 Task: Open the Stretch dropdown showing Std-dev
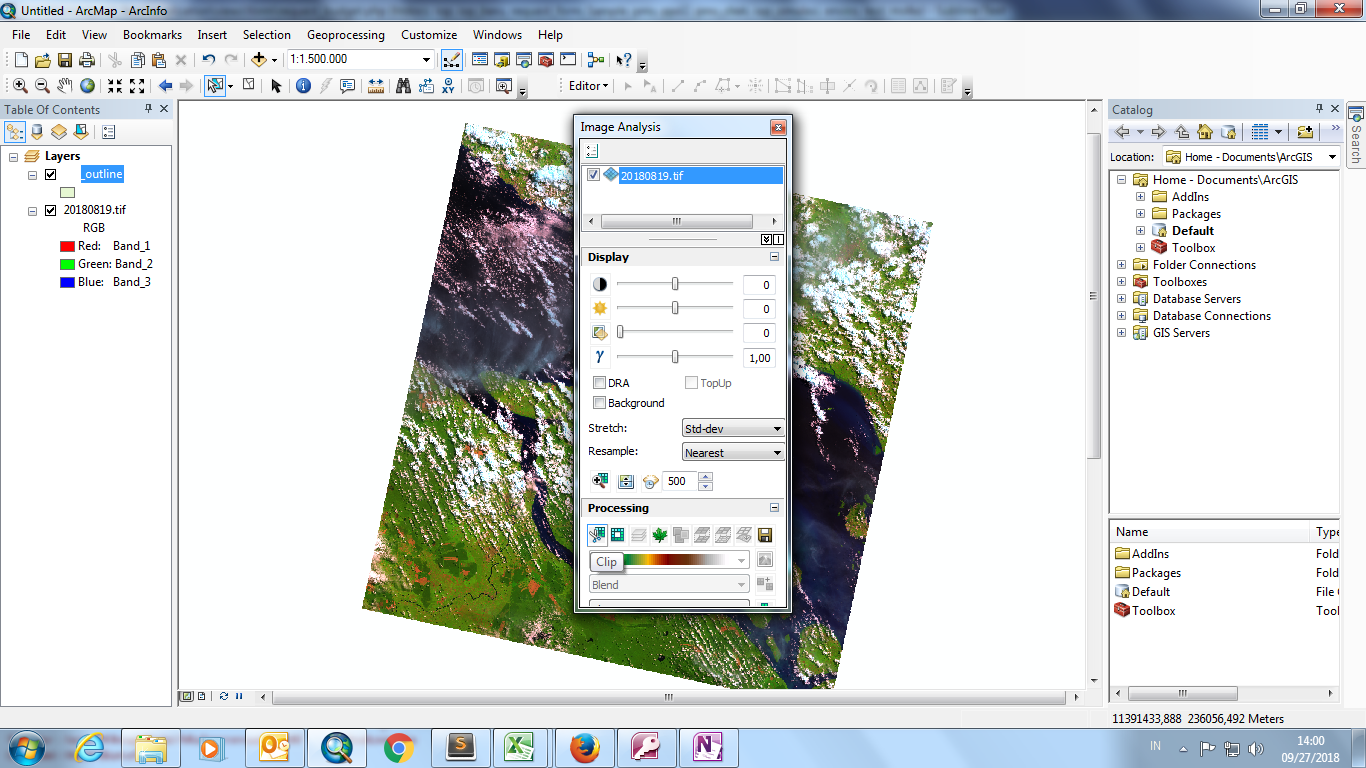(x=733, y=429)
